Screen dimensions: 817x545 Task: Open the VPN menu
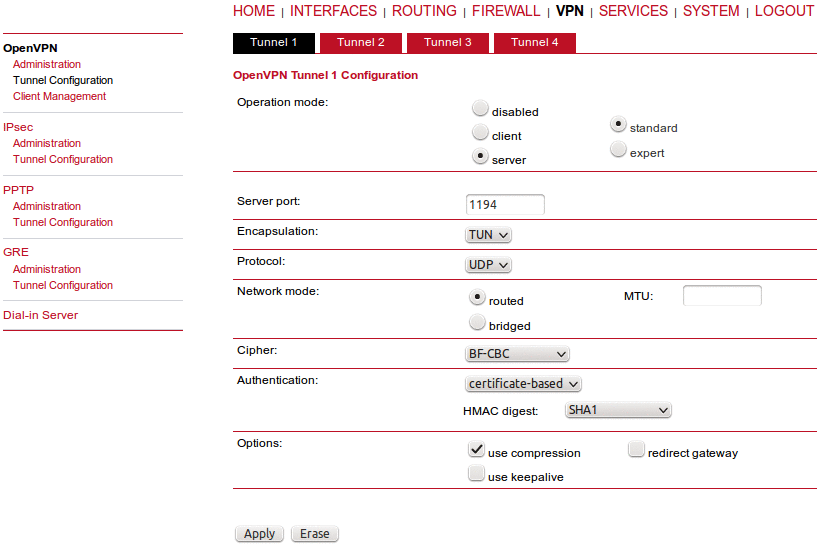click(x=570, y=11)
